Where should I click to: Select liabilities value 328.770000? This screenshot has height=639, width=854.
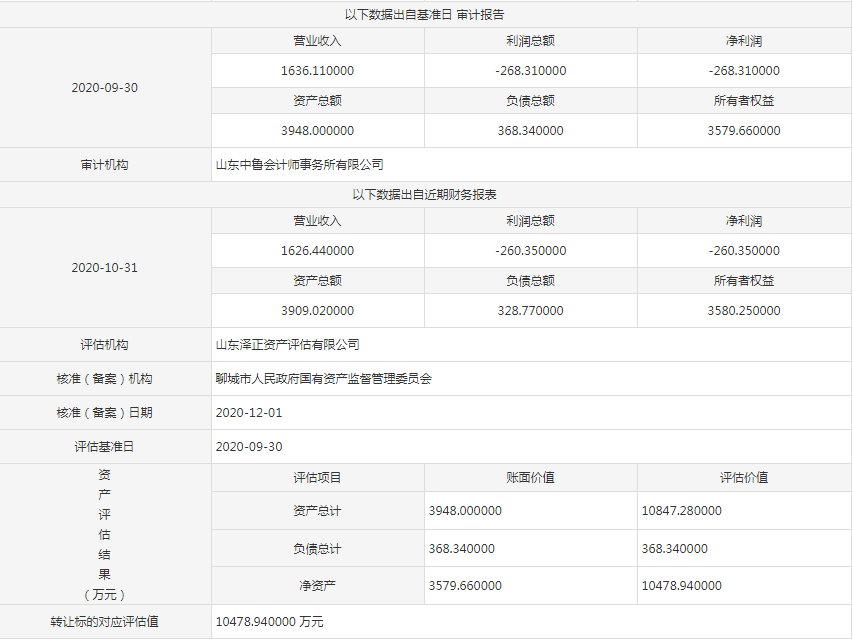pyautogui.click(x=530, y=311)
